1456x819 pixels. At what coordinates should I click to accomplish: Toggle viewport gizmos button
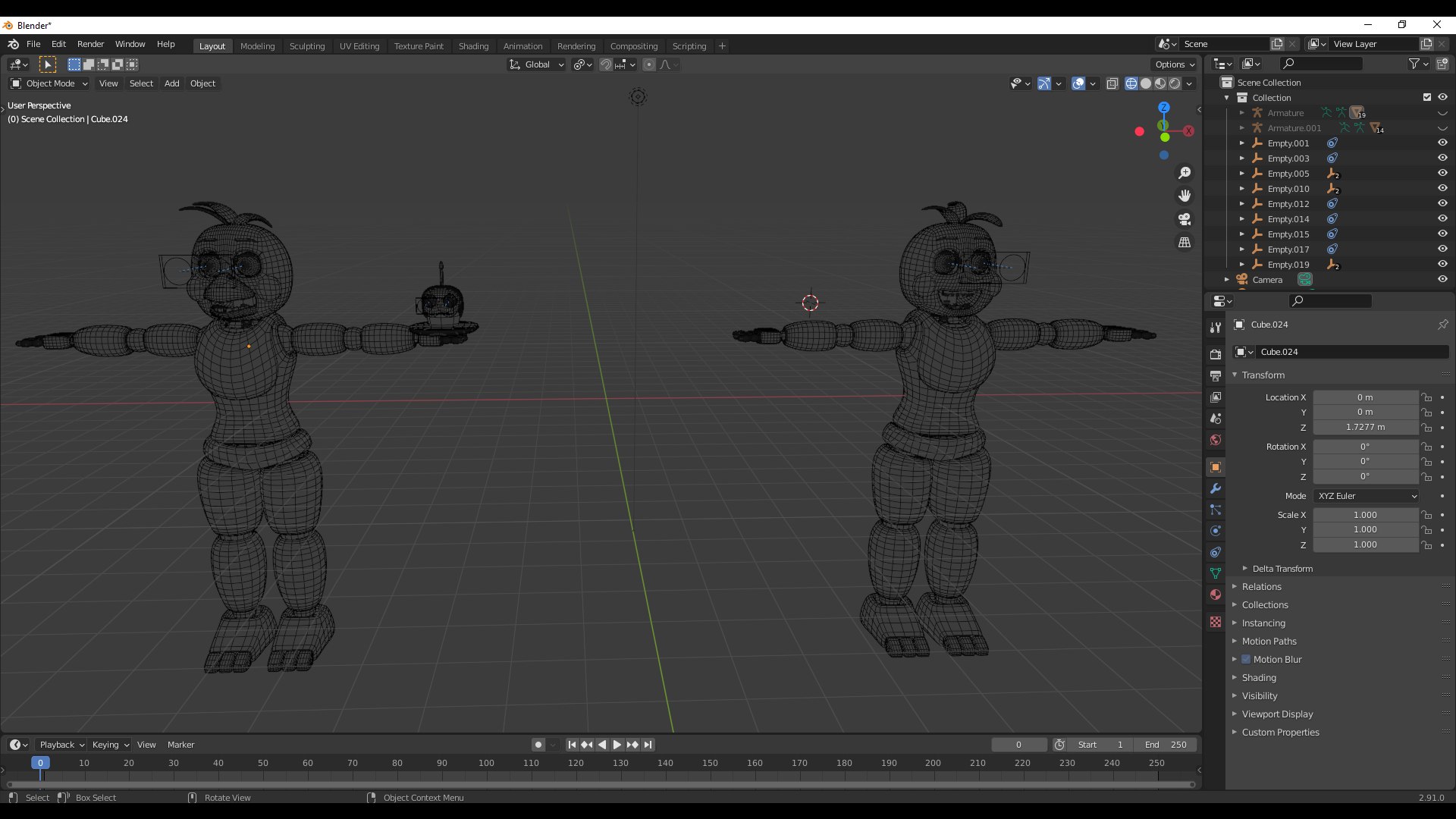click(x=1044, y=83)
